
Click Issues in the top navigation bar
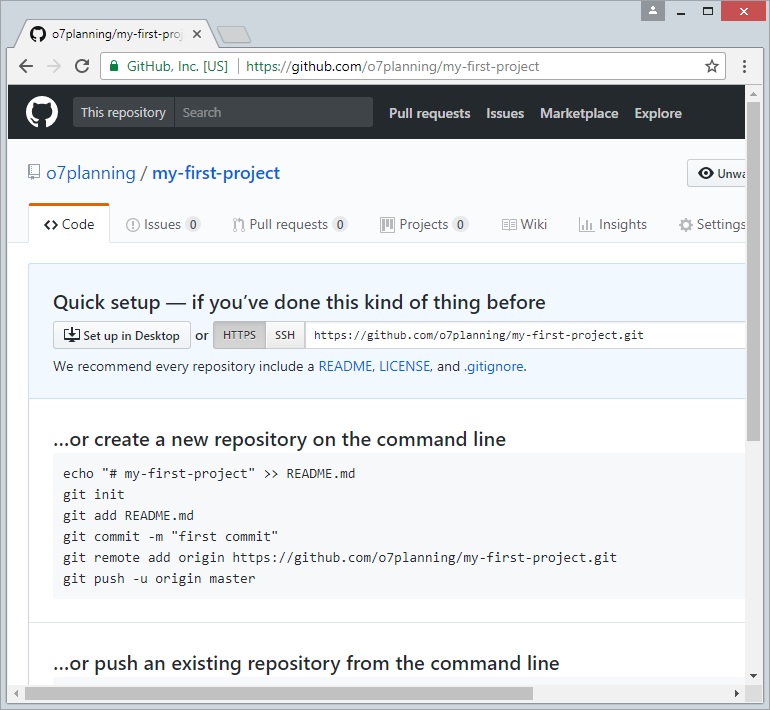coord(505,113)
